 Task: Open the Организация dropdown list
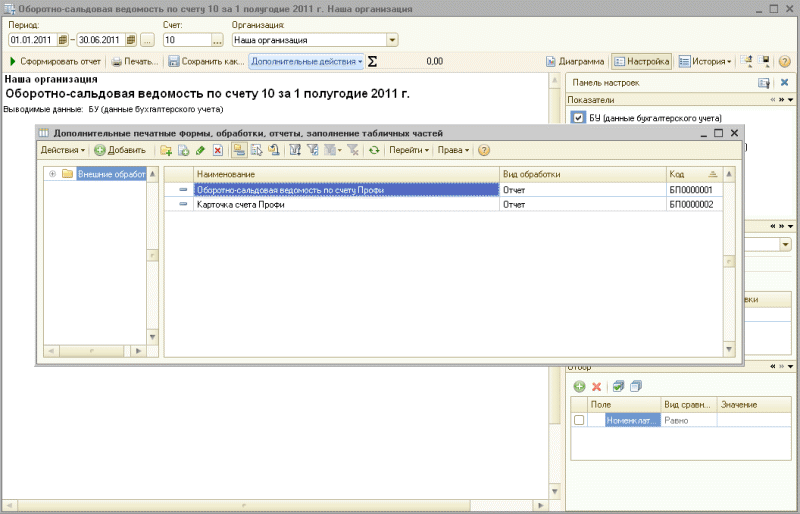point(392,40)
